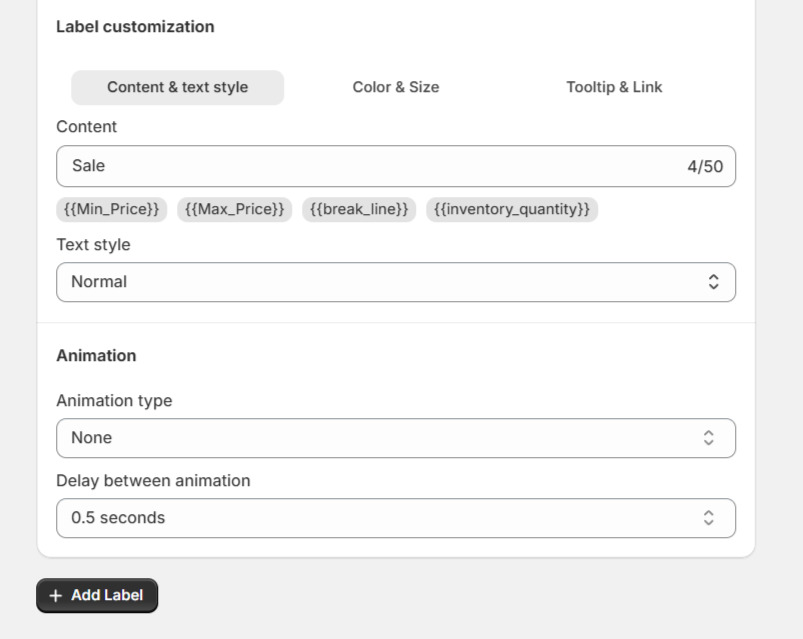Viewport: 803px width, 639px height.
Task: Click the Label customization heading
Action: click(135, 27)
